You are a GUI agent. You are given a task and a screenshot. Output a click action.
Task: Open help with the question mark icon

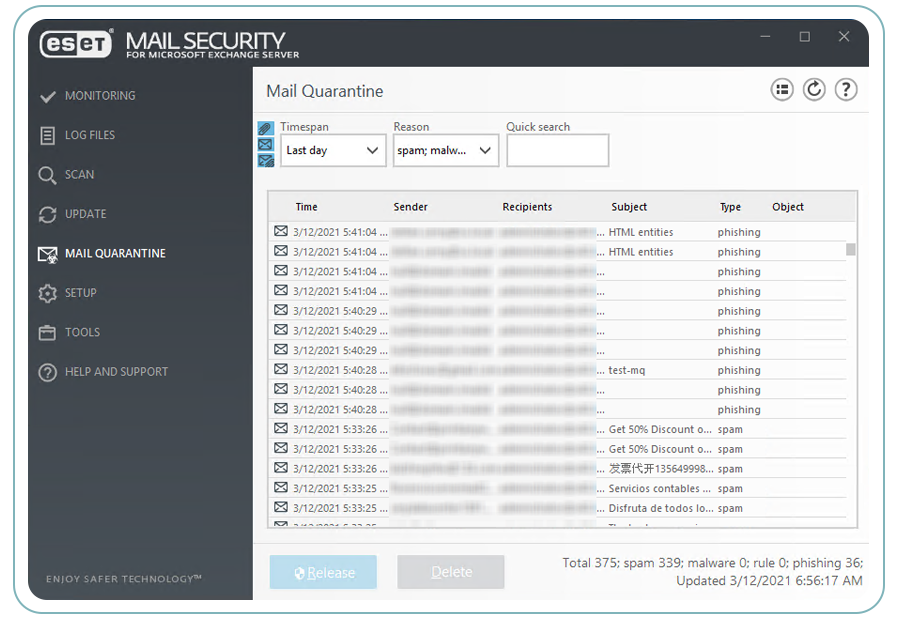click(846, 90)
